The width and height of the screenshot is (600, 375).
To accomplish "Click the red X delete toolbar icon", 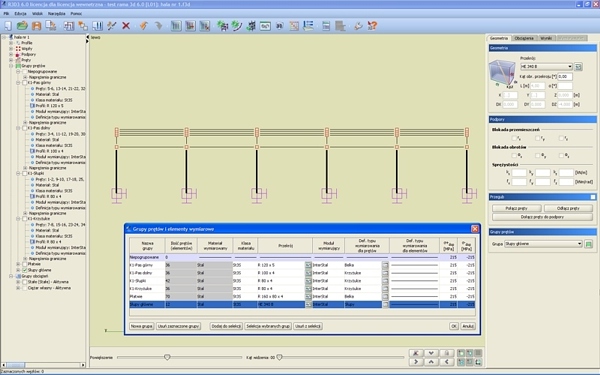I will click(126, 26).
